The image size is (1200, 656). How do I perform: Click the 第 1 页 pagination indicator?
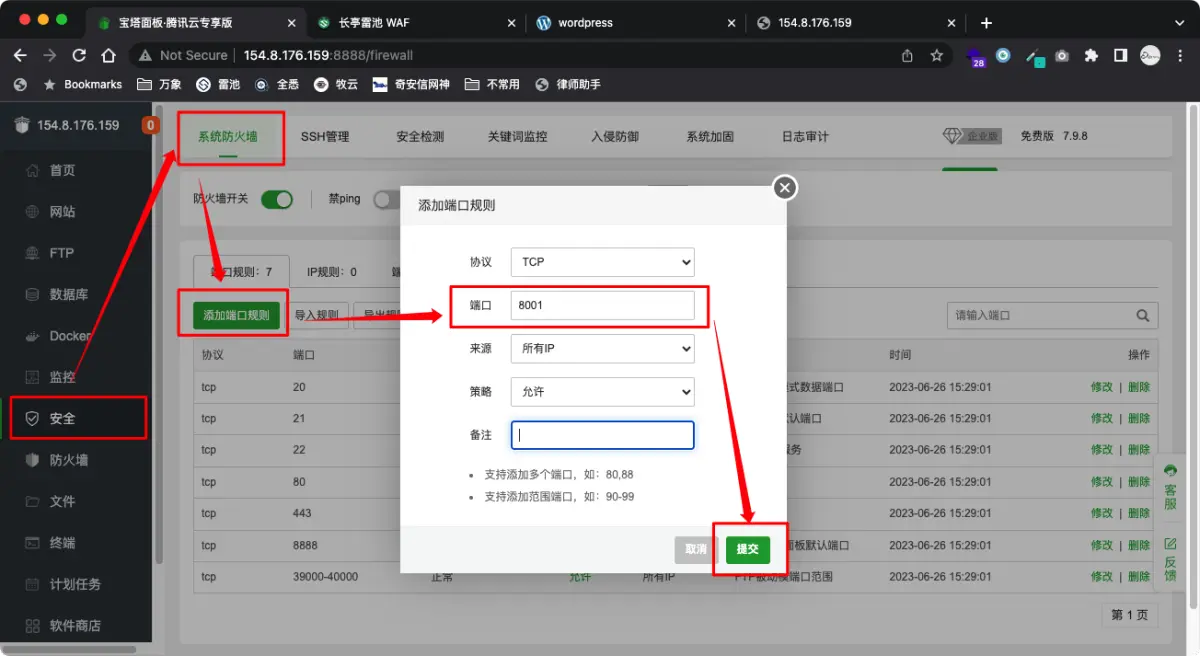click(x=1130, y=614)
